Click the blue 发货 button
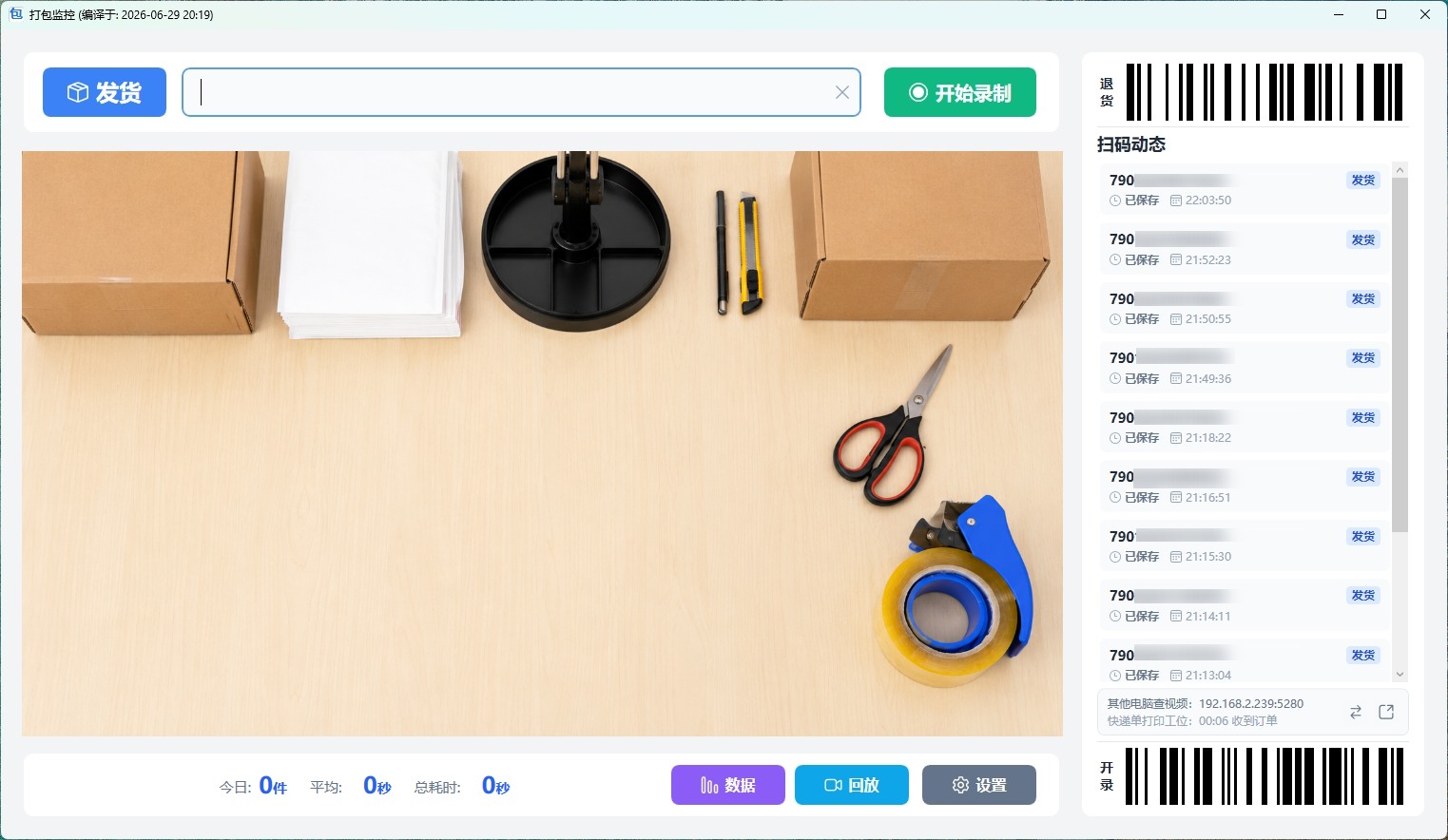The height and width of the screenshot is (840, 1448). point(105,92)
